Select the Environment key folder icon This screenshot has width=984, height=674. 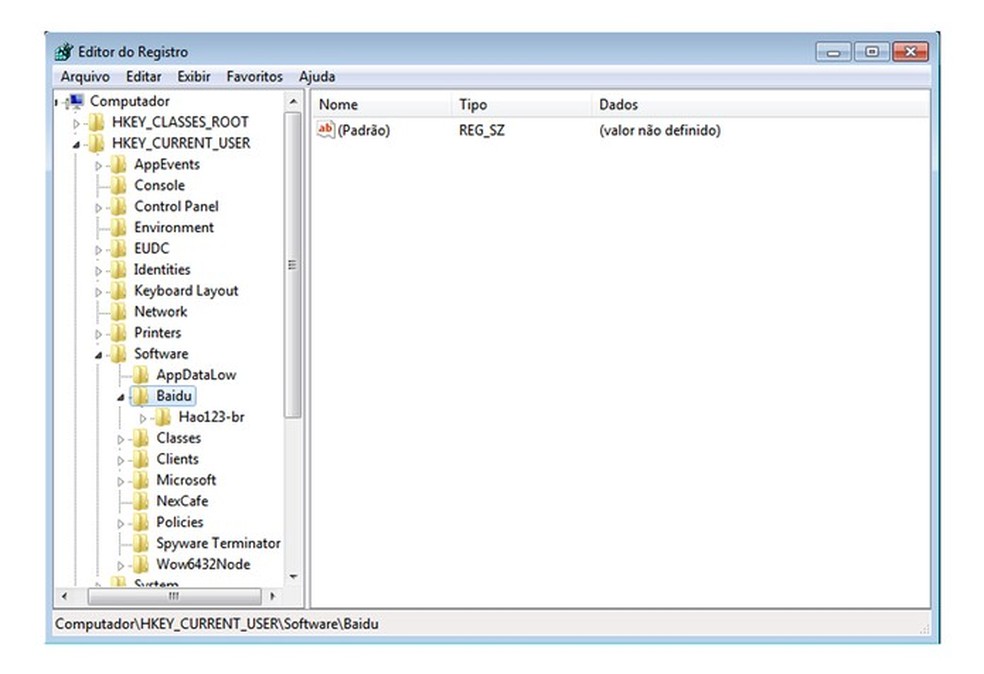pyautogui.click(x=118, y=227)
